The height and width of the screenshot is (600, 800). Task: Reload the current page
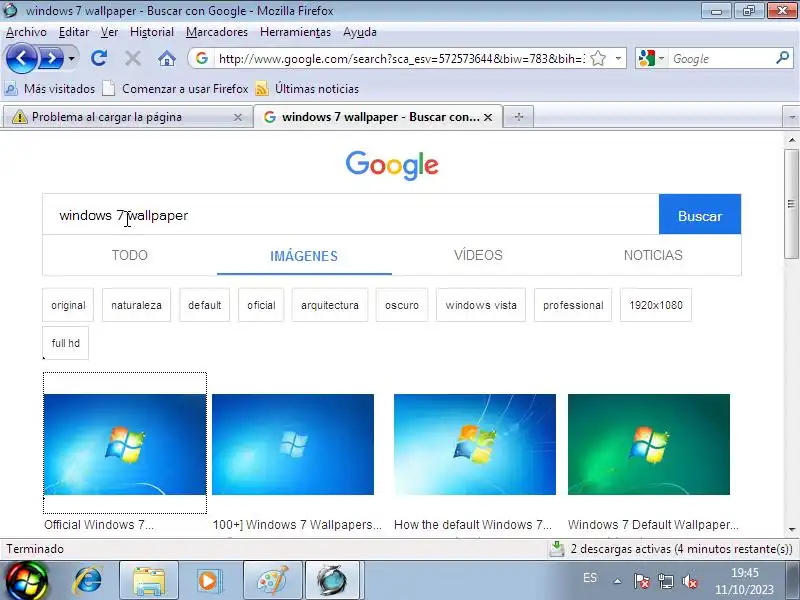coord(99,58)
